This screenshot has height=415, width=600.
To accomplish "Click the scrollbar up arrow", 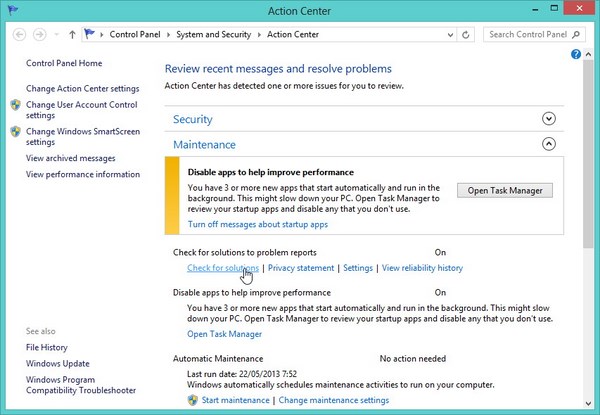I will pos(589,54).
